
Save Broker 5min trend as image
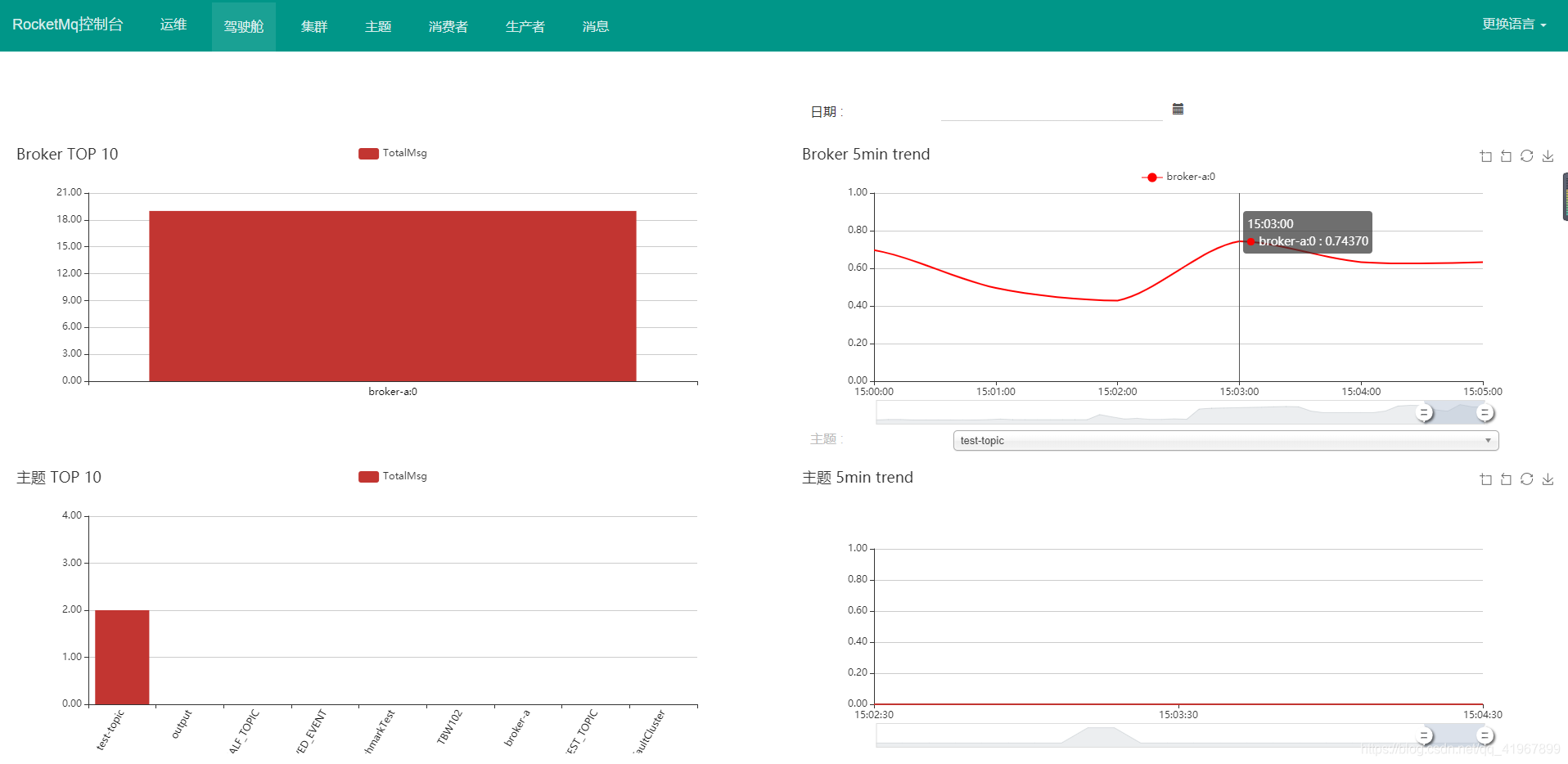1548,156
